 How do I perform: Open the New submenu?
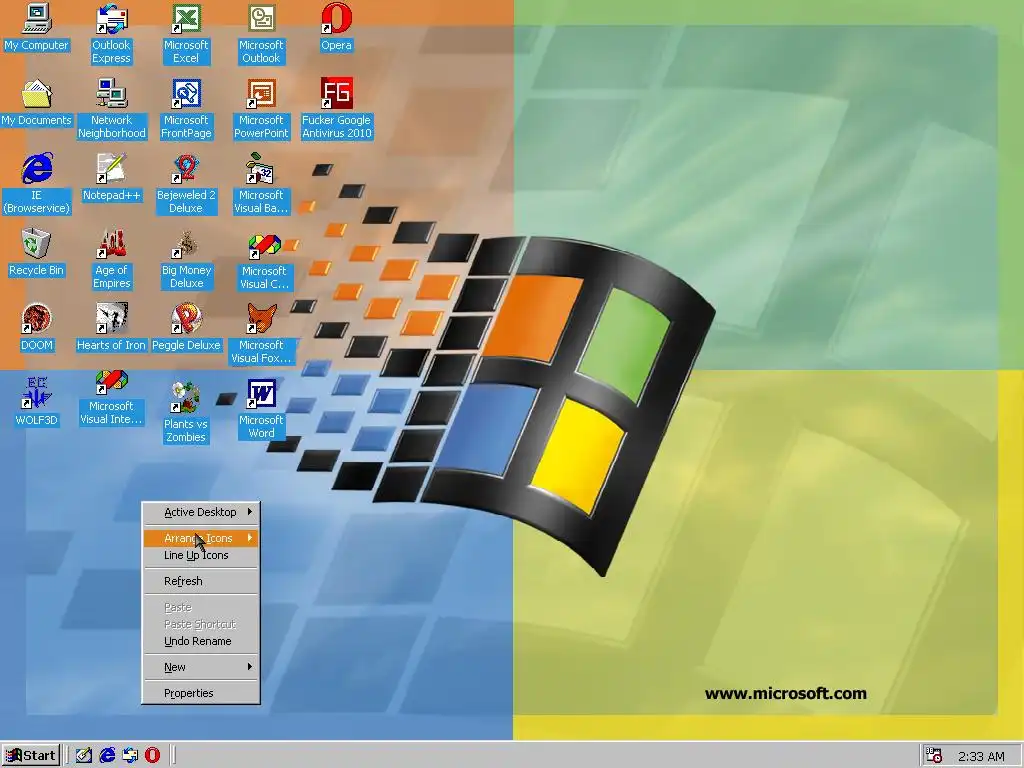point(201,667)
